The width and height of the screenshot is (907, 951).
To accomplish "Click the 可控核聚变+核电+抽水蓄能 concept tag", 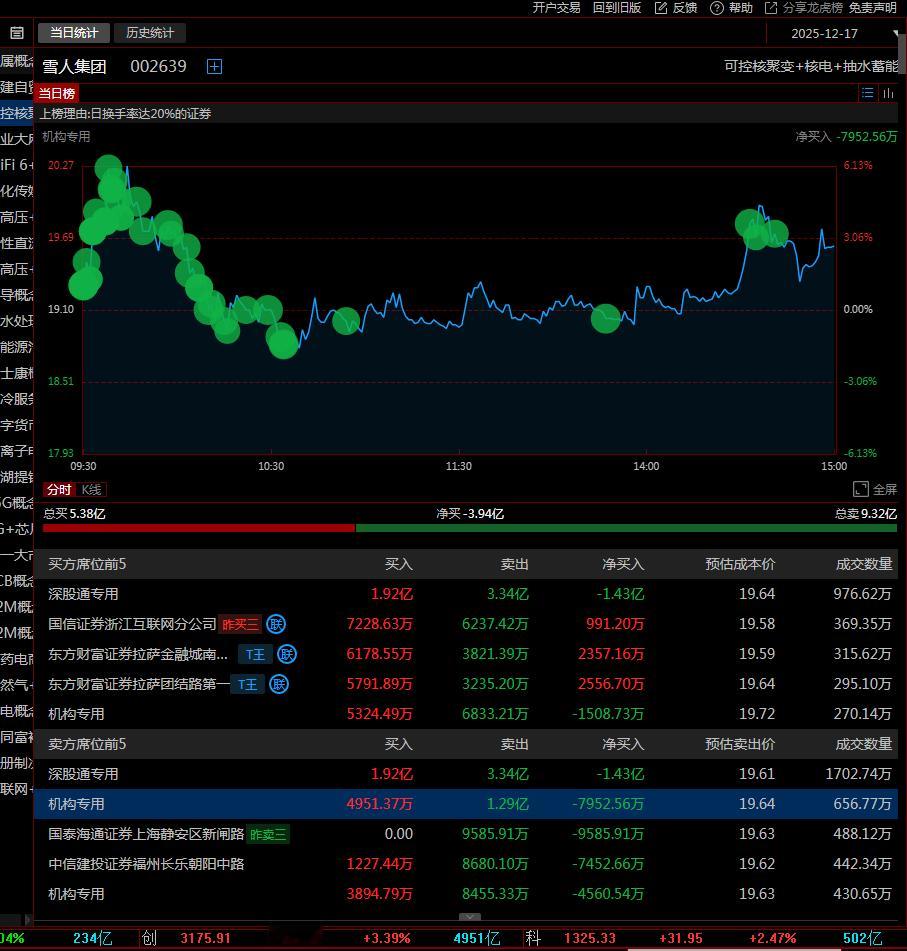I will 811,66.
